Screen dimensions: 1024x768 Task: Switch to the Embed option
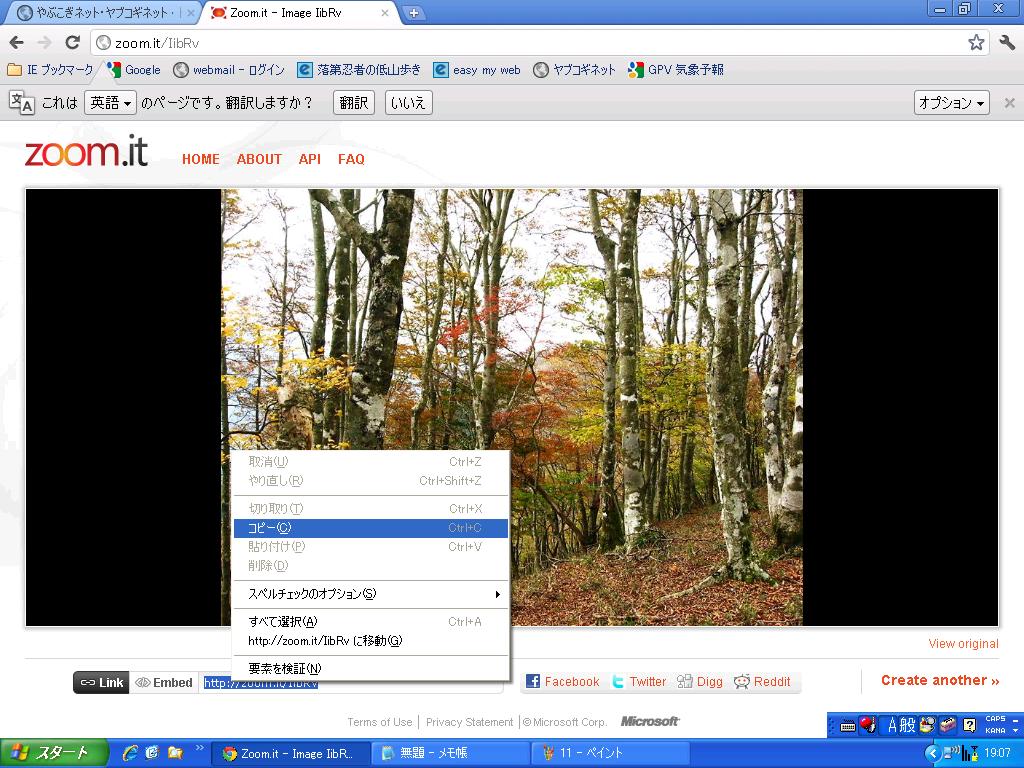point(164,682)
